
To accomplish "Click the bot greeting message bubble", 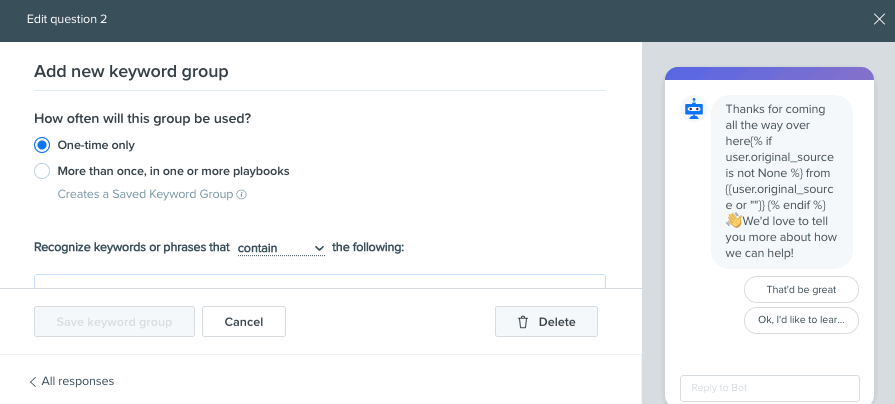I will 782,181.
